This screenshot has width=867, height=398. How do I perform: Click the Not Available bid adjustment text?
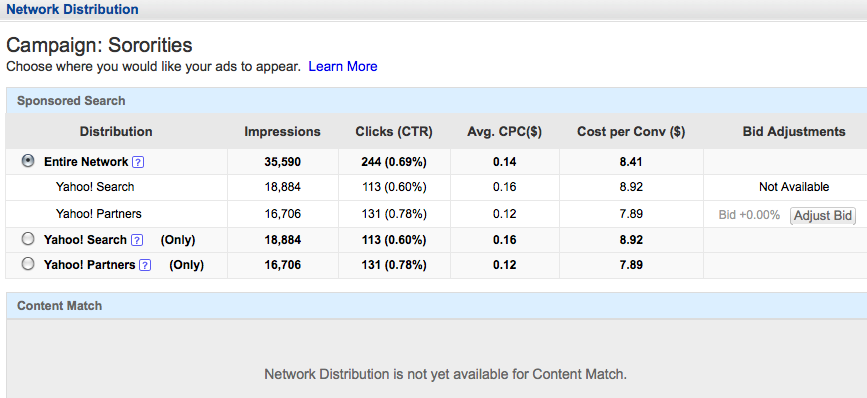pos(794,187)
